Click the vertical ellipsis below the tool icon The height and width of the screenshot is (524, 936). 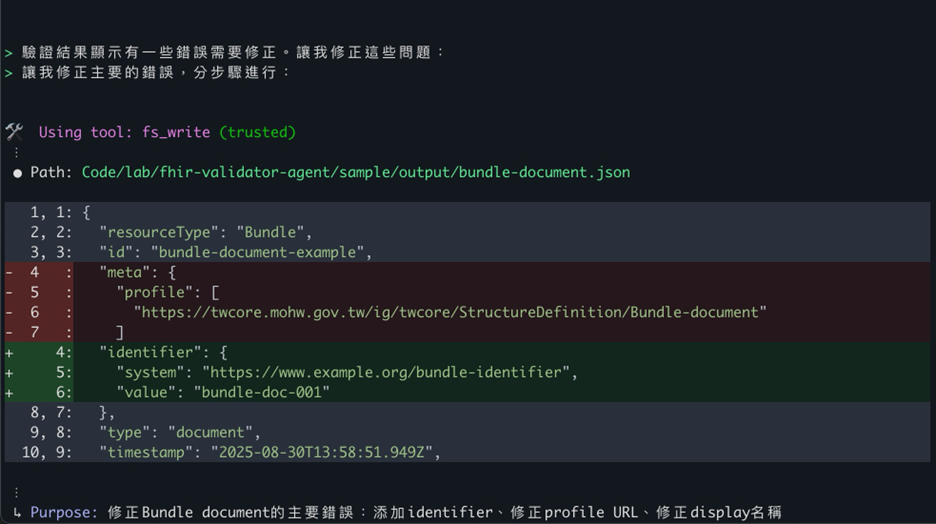pyautogui.click(x=15, y=153)
